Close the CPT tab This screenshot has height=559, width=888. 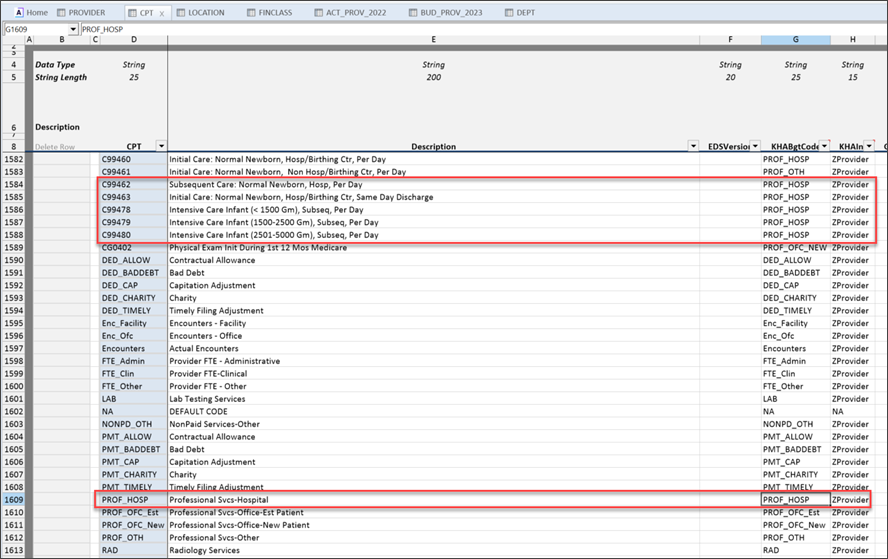(162, 13)
